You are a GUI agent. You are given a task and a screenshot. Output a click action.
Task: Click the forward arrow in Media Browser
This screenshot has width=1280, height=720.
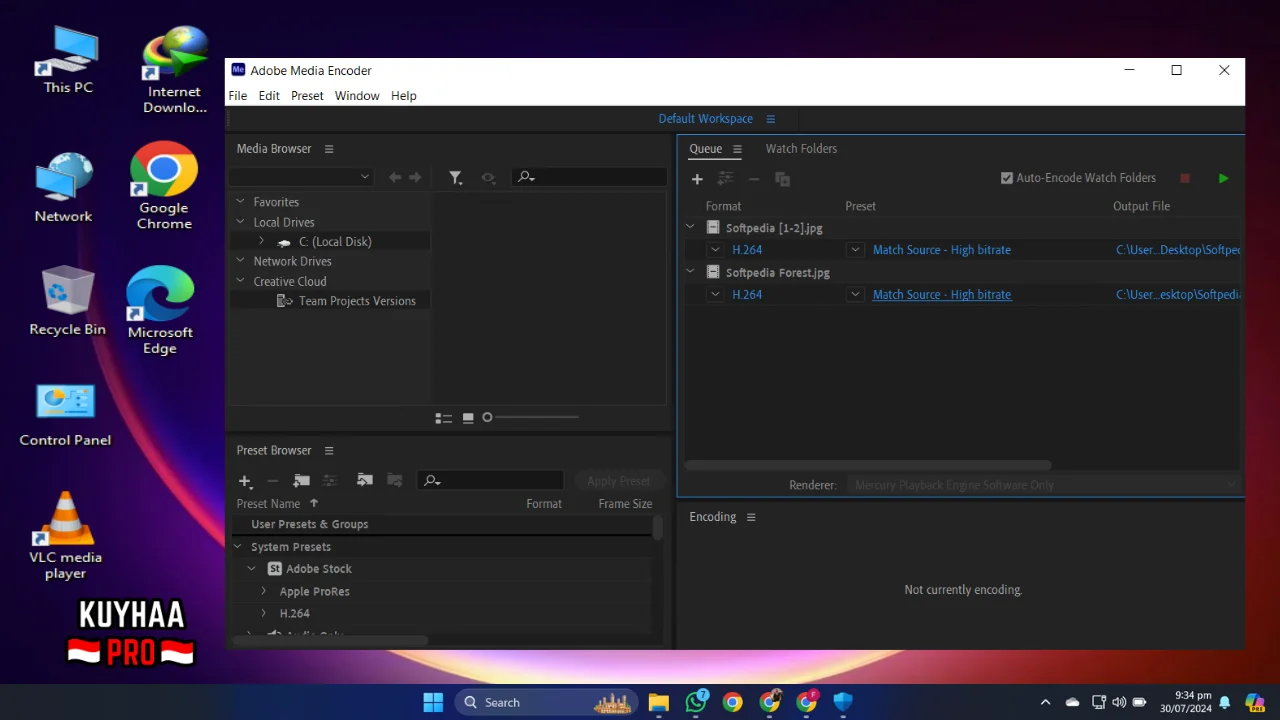click(x=415, y=177)
